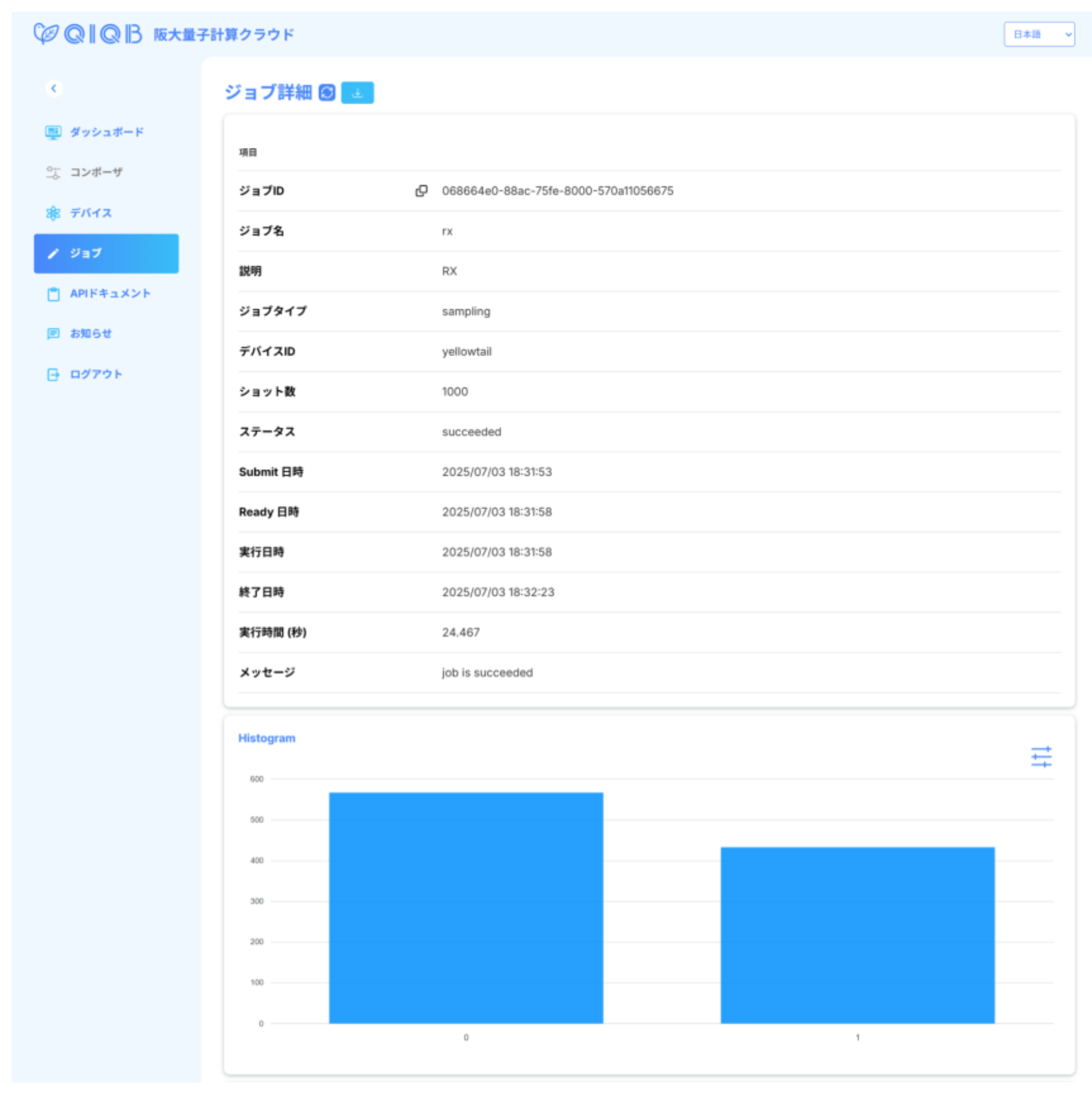Click the job ID value text
Image resolution: width=1092 pixels, height=1096 pixels.
(x=557, y=191)
